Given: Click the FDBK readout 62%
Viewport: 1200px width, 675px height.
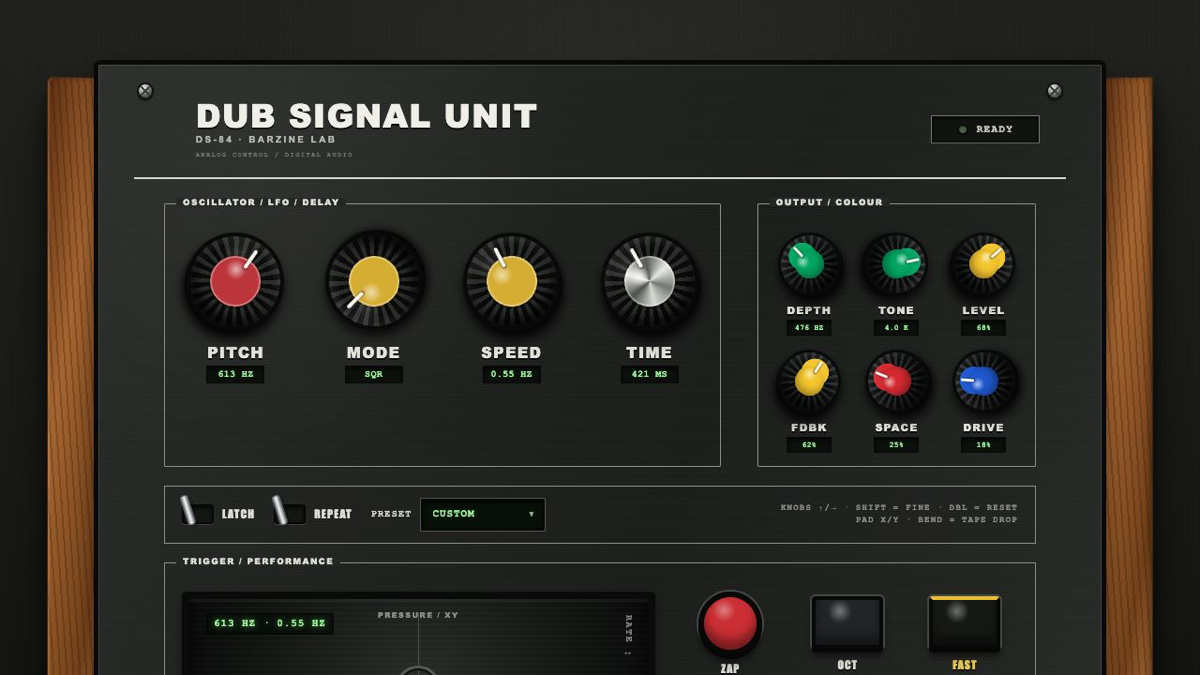Looking at the screenshot, I should (809, 445).
